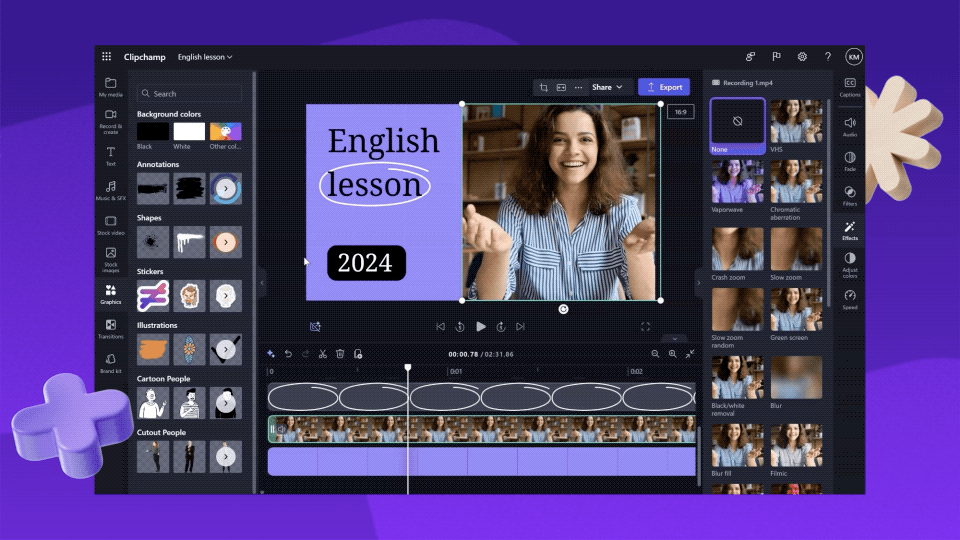The image size is (960, 540).
Task: Open the Stock video tab
Action: [x=111, y=225]
